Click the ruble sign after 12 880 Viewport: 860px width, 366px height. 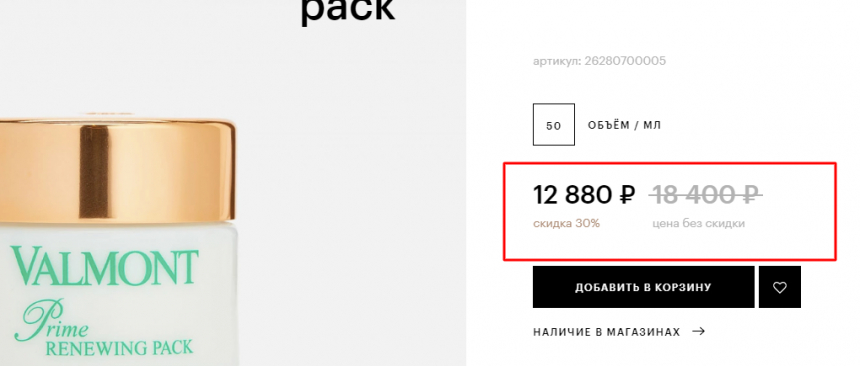coord(627,195)
